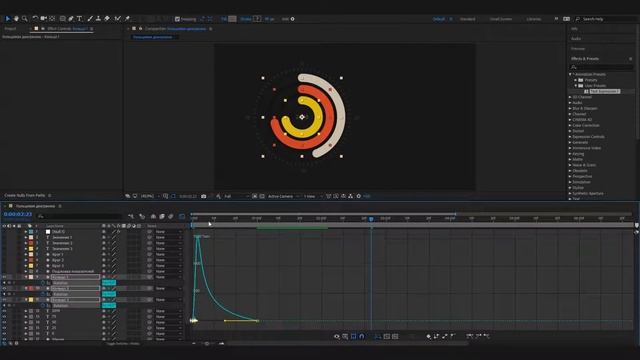Select the Immersive Video effects category
640x360 pixels.
(x=586, y=148)
